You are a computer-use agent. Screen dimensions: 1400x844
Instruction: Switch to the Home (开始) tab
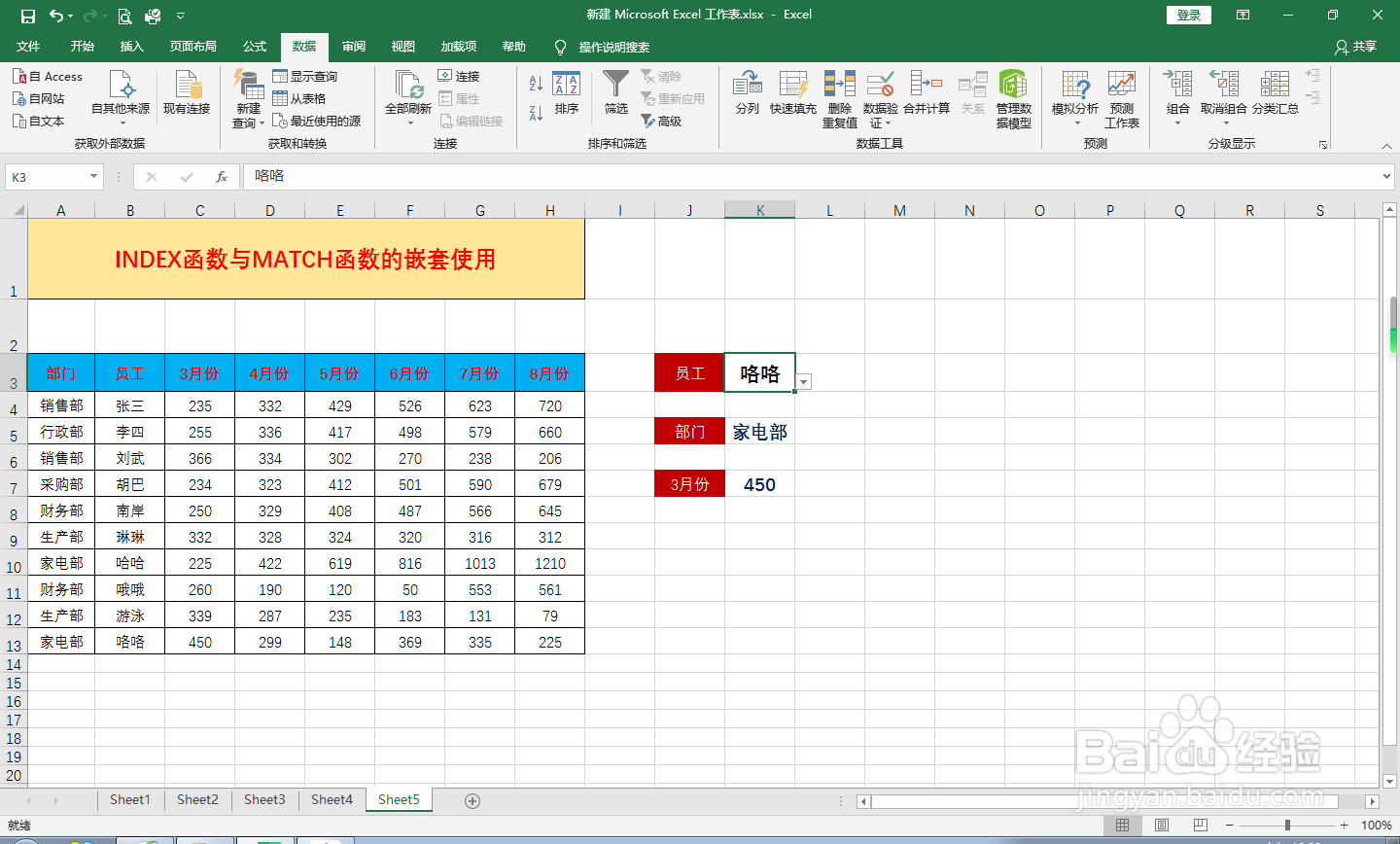coord(83,47)
